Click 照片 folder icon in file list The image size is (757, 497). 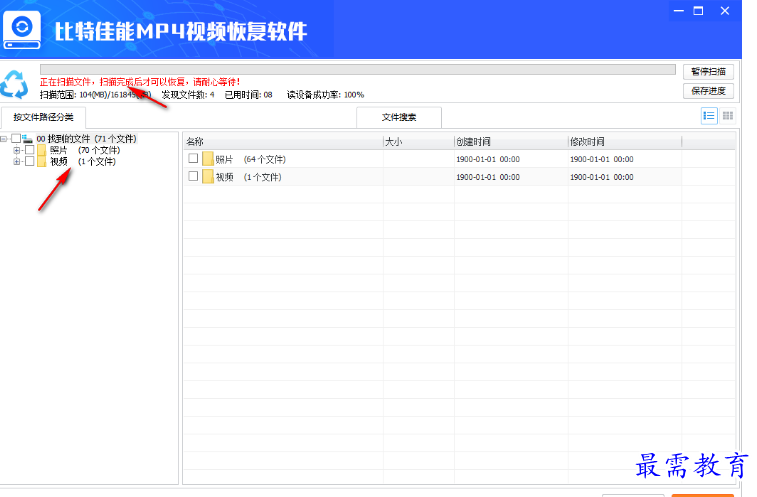click(x=208, y=159)
